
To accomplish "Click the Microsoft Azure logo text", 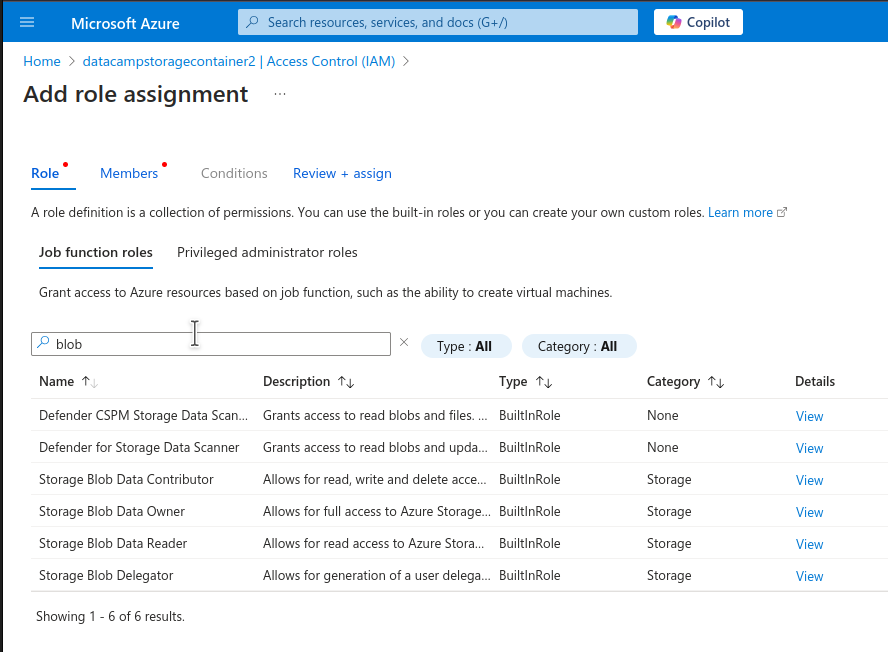I will coord(125,23).
